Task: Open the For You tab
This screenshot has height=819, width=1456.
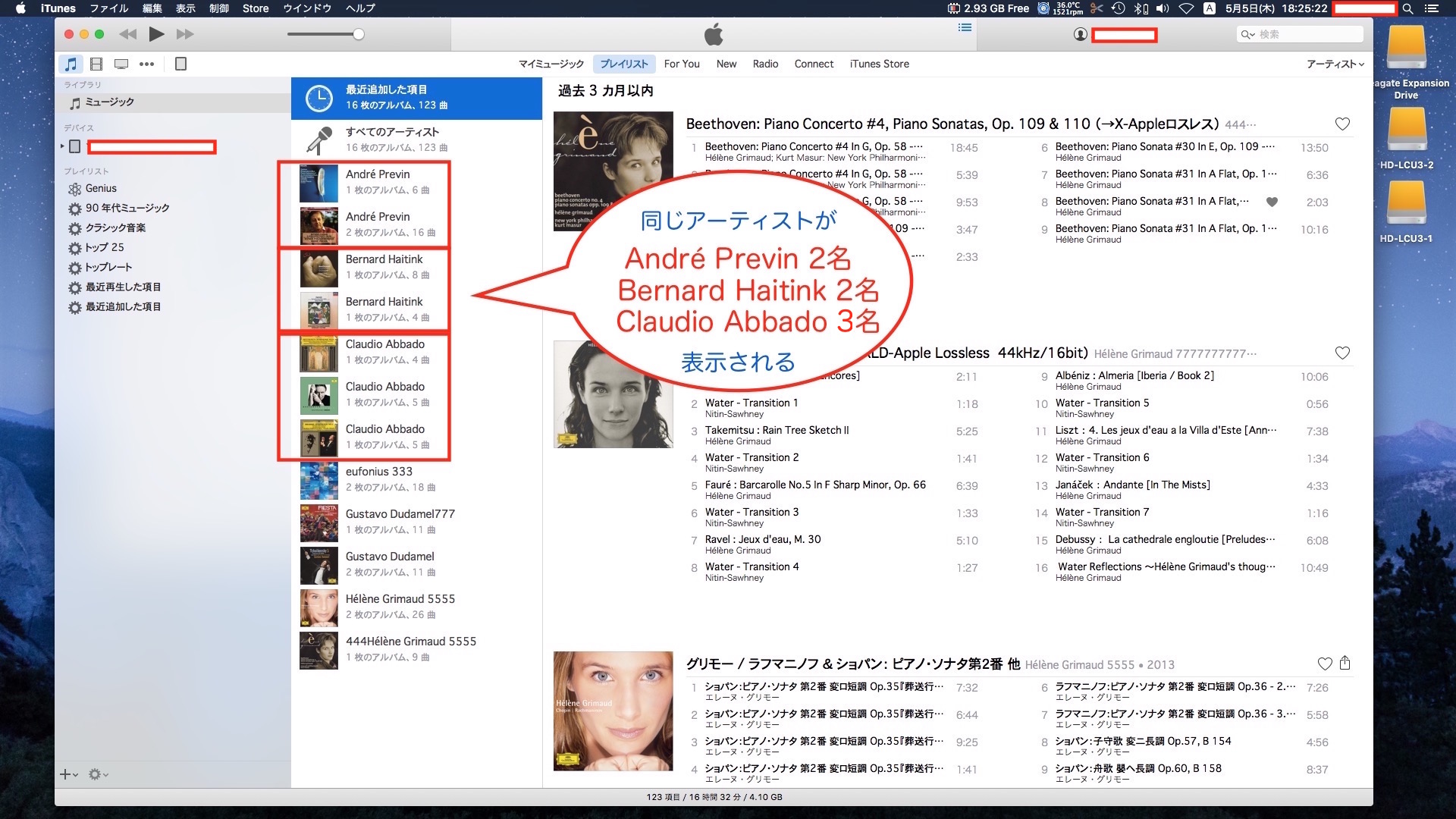Action: 682,64
